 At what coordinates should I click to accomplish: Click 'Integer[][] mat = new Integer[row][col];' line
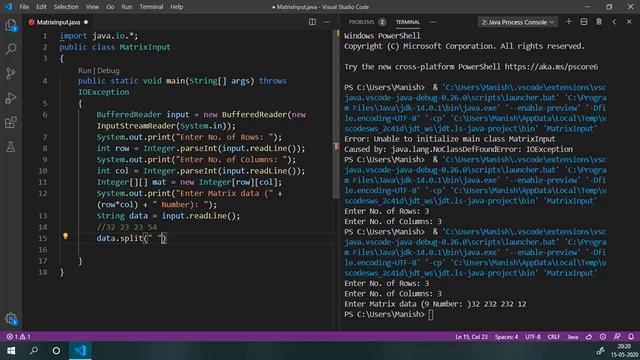[189, 182]
